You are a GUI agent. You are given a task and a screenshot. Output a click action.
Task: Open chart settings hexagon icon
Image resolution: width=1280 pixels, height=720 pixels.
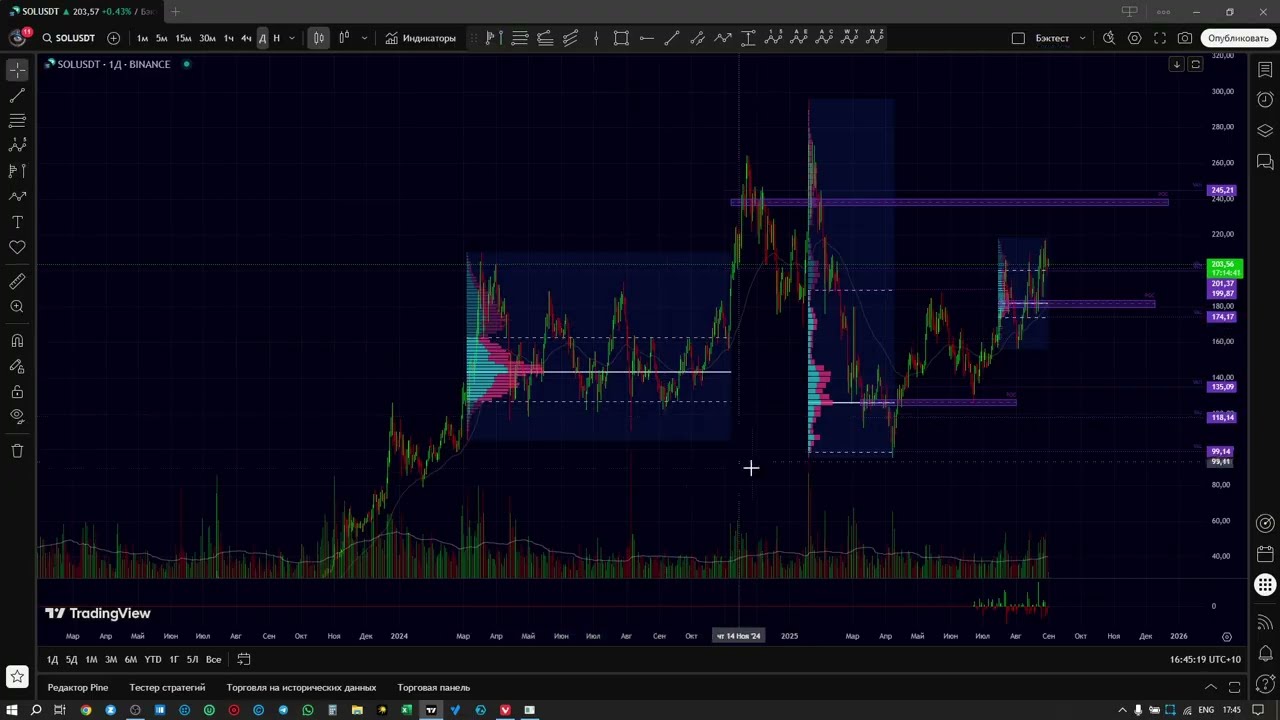pyautogui.click(x=1135, y=38)
